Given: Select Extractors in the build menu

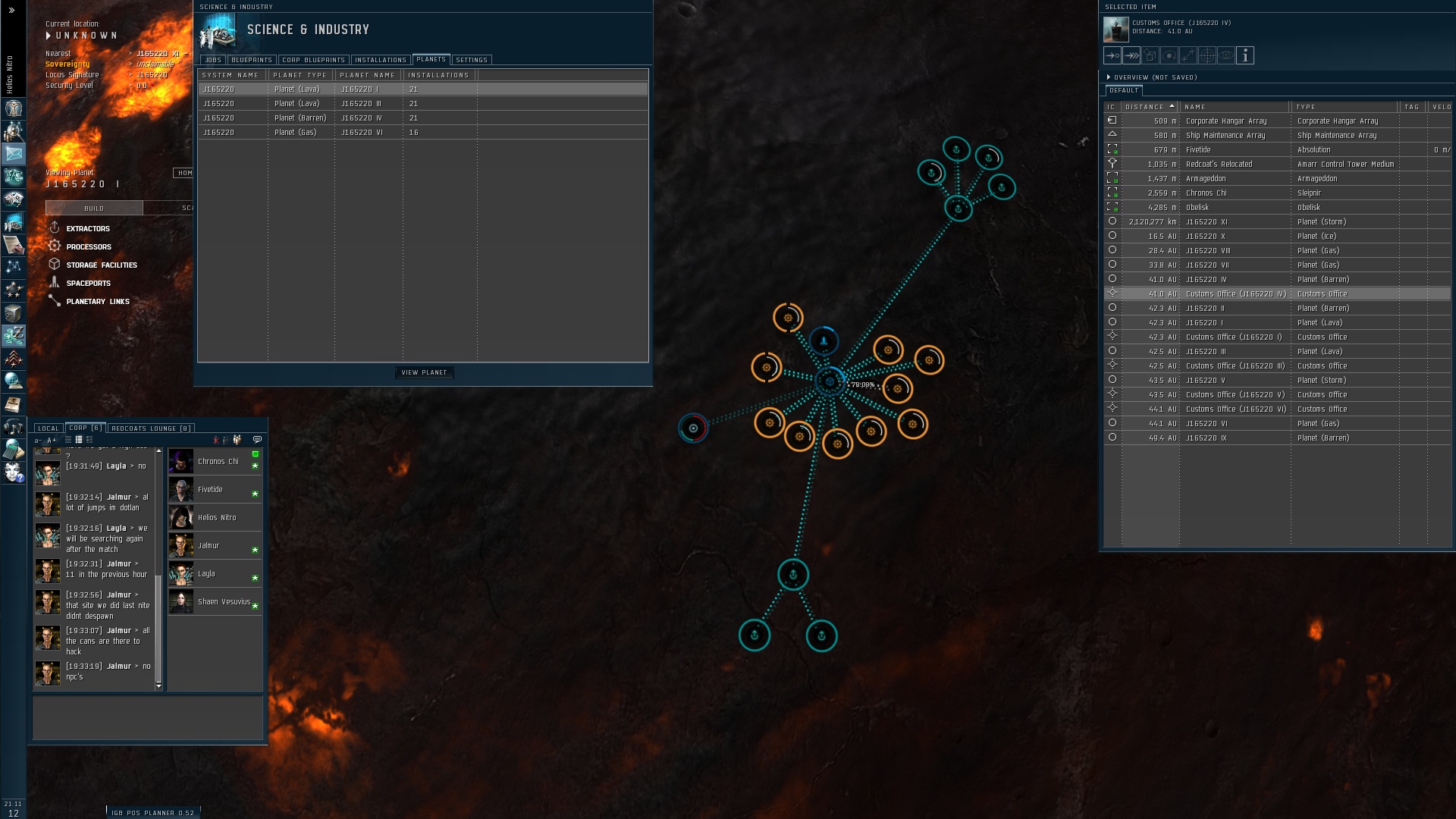Looking at the screenshot, I should pos(87,228).
